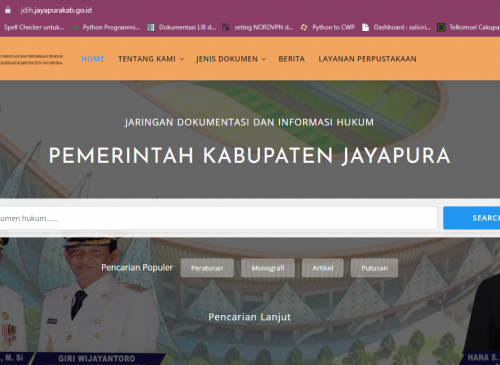Select the Monografi popular search tag
This screenshot has height=365, width=500.
pyautogui.click(x=268, y=268)
